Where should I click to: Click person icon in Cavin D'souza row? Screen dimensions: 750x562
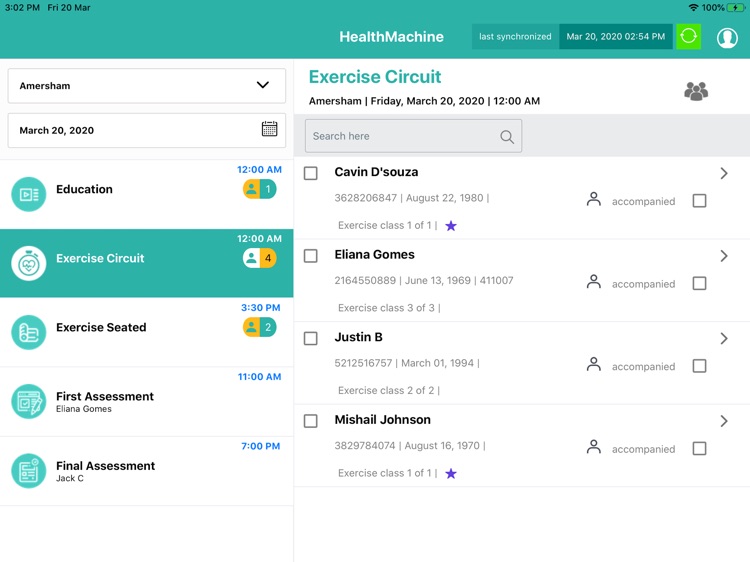(594, 199)
